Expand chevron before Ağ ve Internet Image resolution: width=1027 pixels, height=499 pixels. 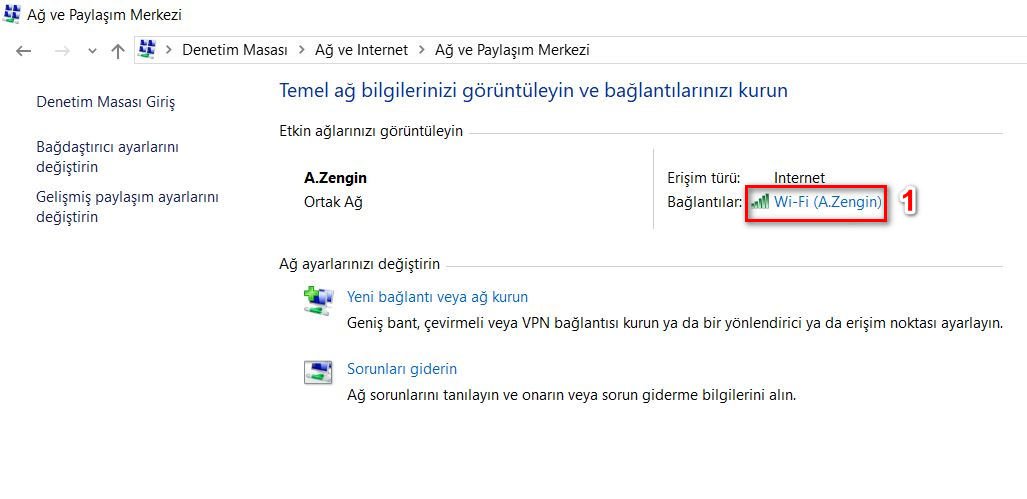click(x=301, y=50)
